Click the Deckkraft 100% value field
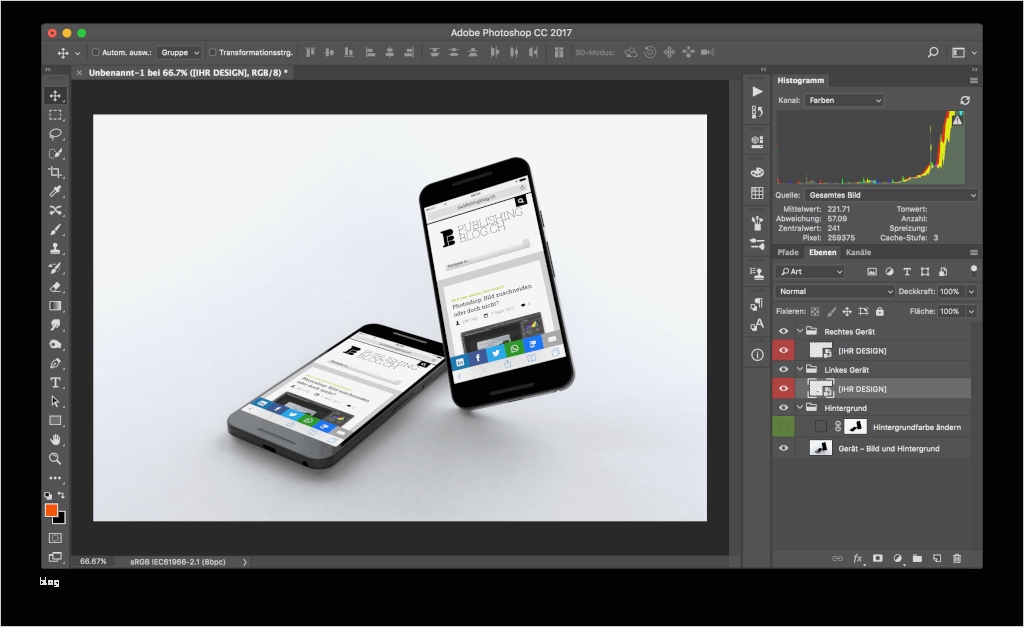The height and width of the screenshot is (627, 1024). point(951,291)
